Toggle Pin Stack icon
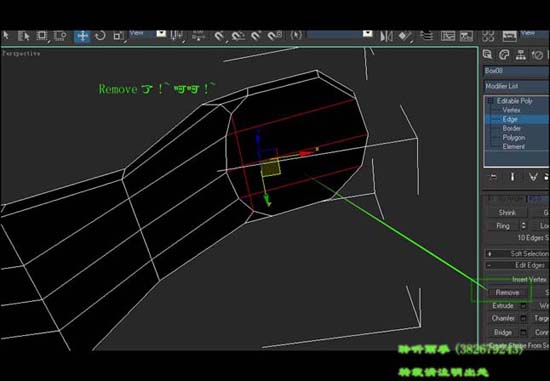The height and width of the screenshot is (381, 550). pos(494,177)
